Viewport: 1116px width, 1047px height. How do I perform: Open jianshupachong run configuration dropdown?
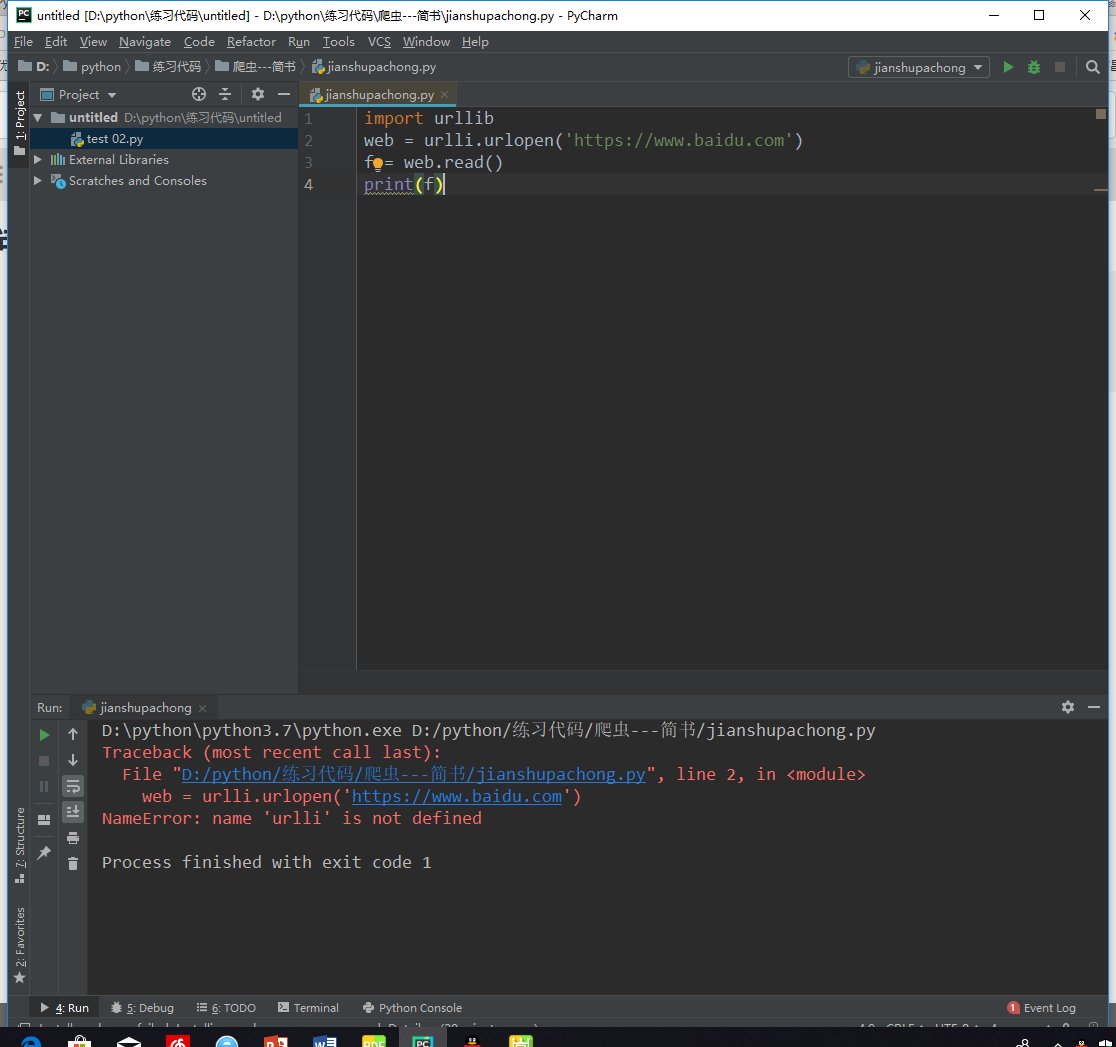point(918,67)
